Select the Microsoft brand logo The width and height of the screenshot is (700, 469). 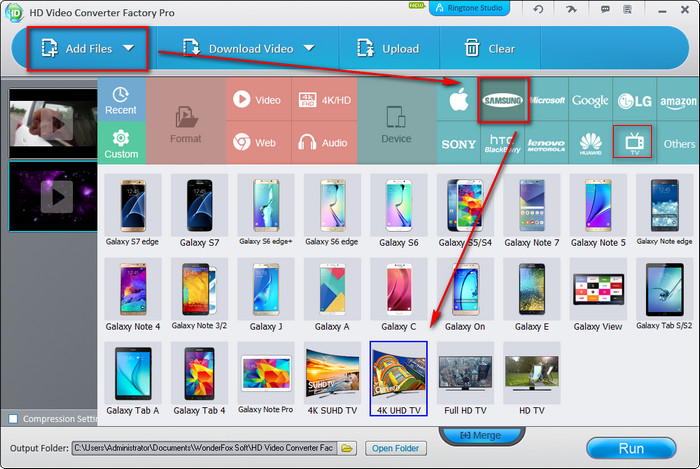pyautogui.click(x=547, y=100)
